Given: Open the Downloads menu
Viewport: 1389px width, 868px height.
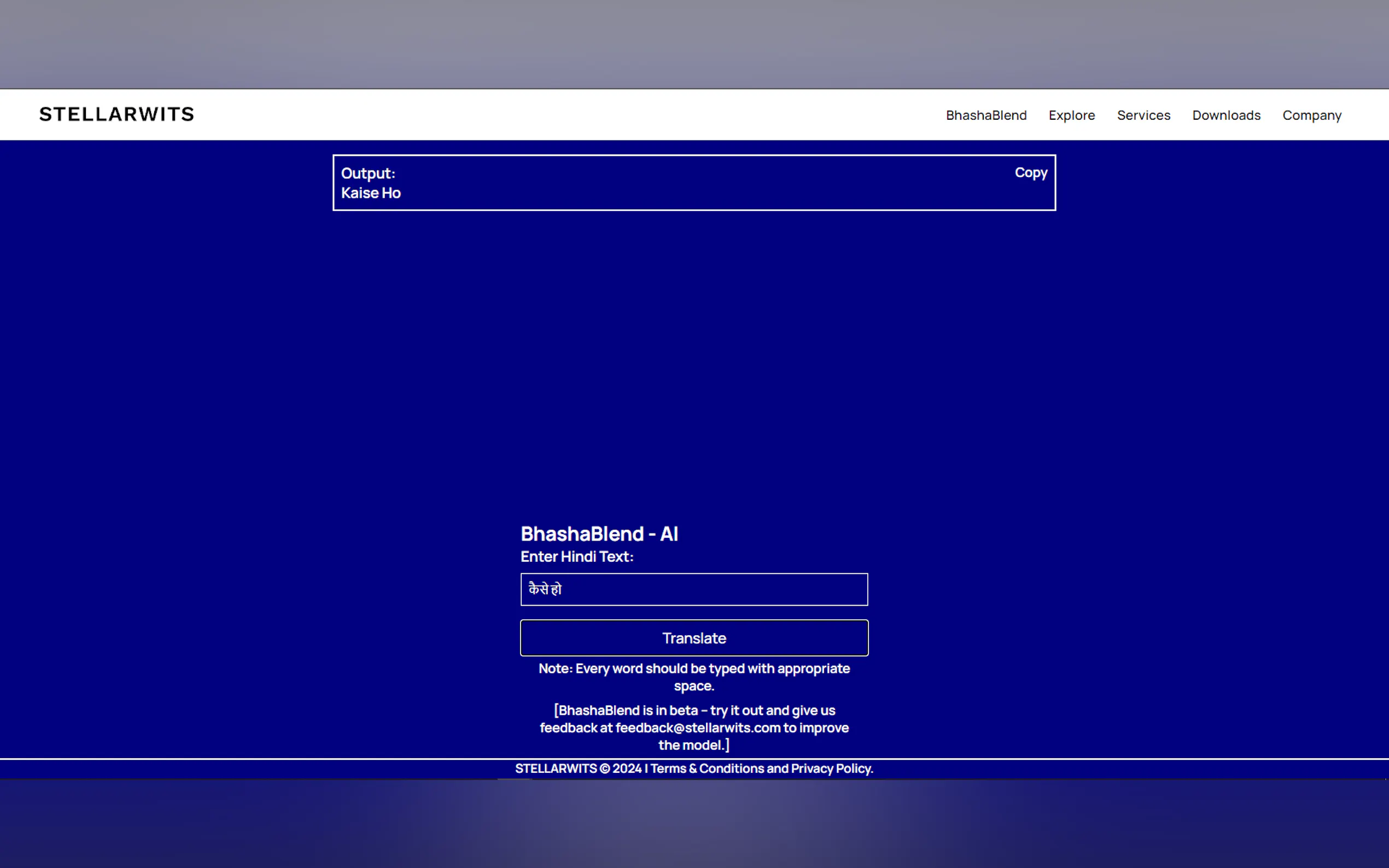Looking at the screenshot, I should (1226, 115).
